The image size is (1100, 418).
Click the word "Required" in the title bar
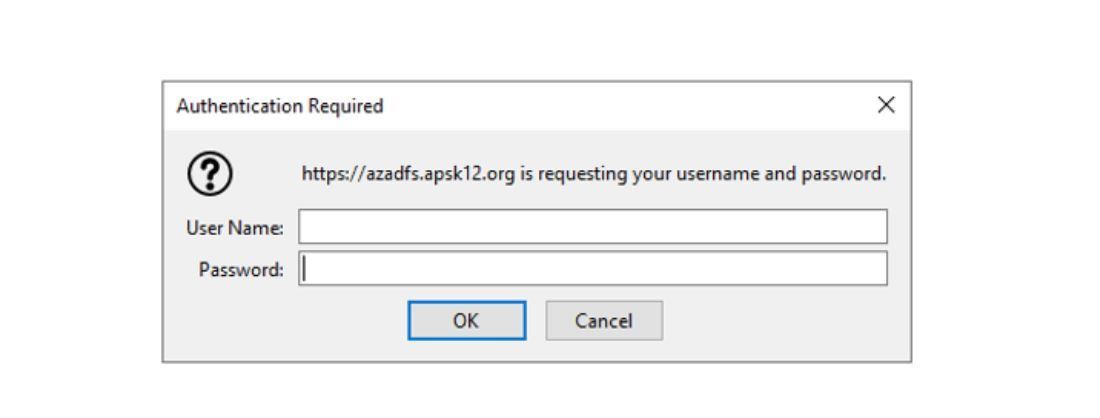pos(346,106)
